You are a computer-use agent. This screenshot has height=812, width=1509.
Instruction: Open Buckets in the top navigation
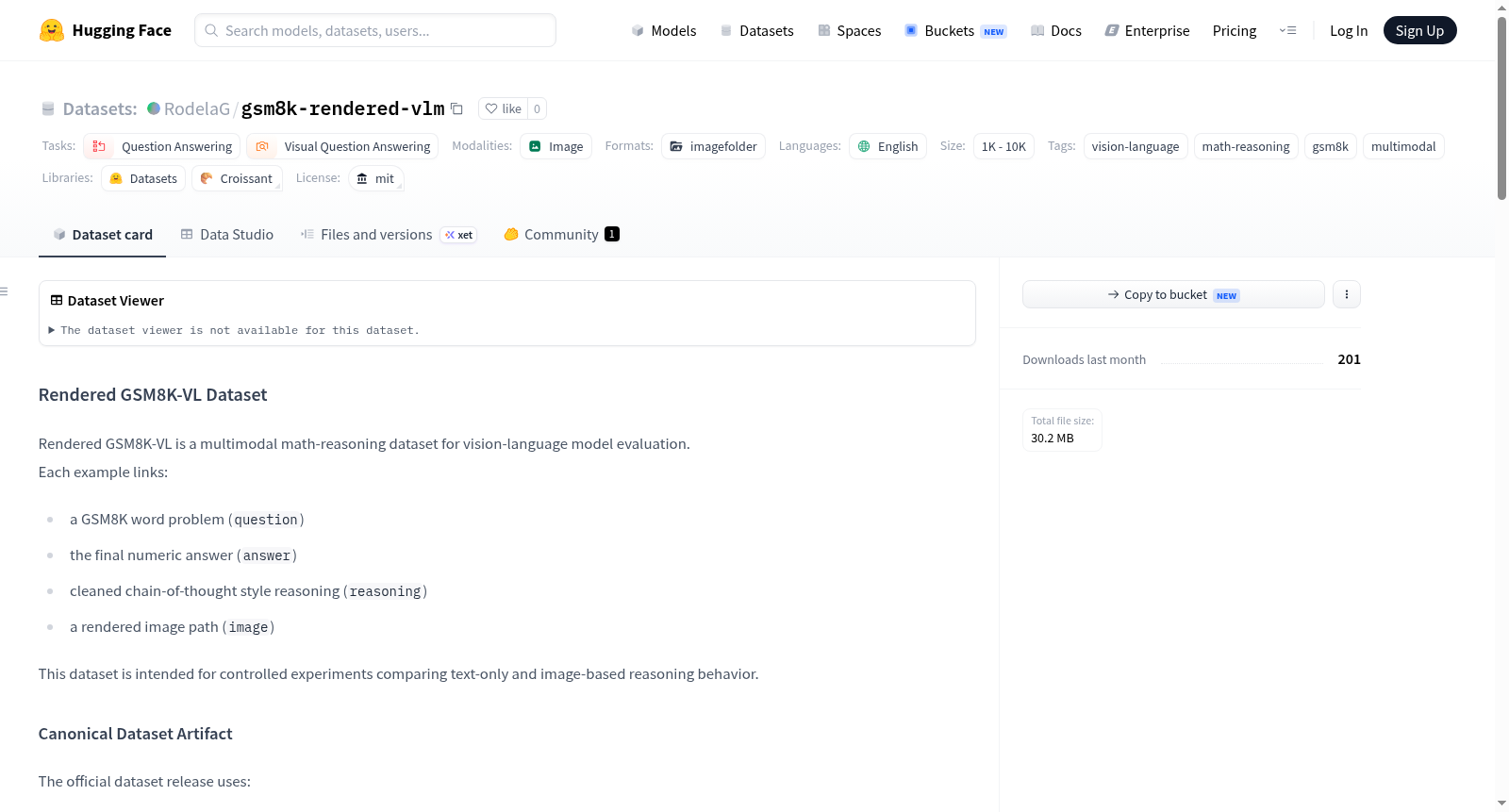[955, 30]
